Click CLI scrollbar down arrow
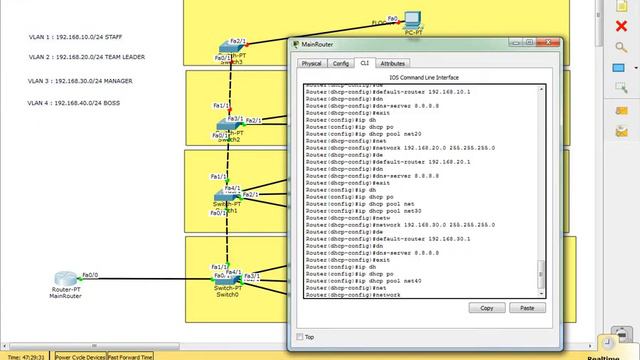Screen dimensions: 640x360 [541, 293]
